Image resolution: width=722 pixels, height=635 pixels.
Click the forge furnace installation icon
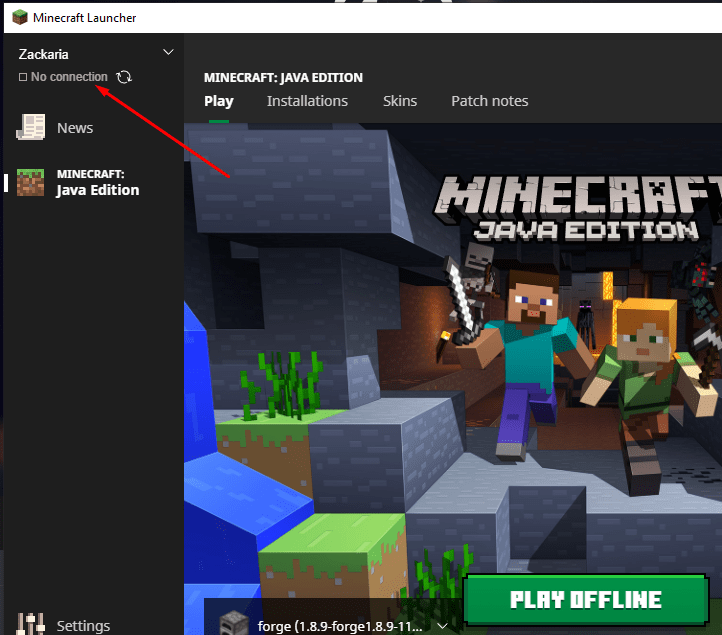[x=234, y=623]
